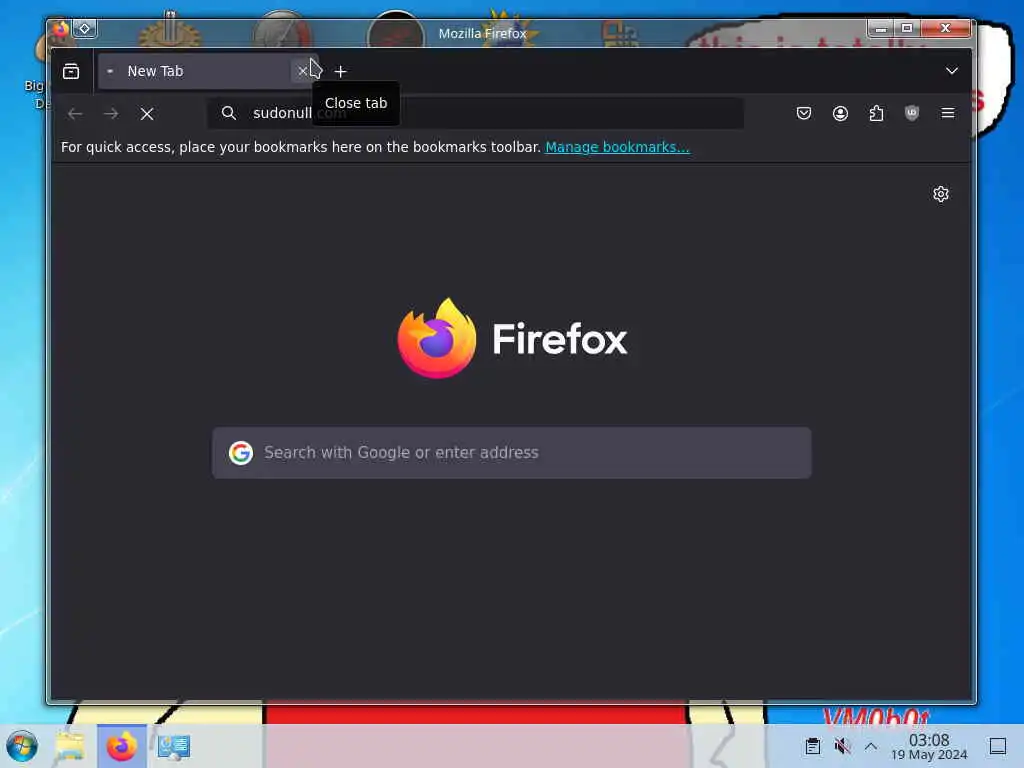Screen dimensions: 1024x768
Task: Close the New Tab tab
Action: (302, 71)
